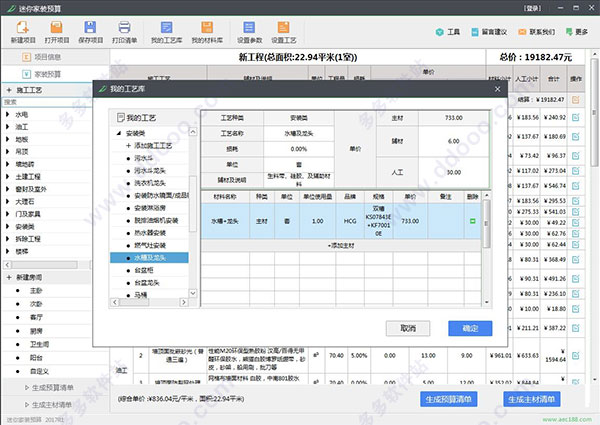
Task: Select 安装淋浴房 in dialog tree
Action: (x=150, y=208)
